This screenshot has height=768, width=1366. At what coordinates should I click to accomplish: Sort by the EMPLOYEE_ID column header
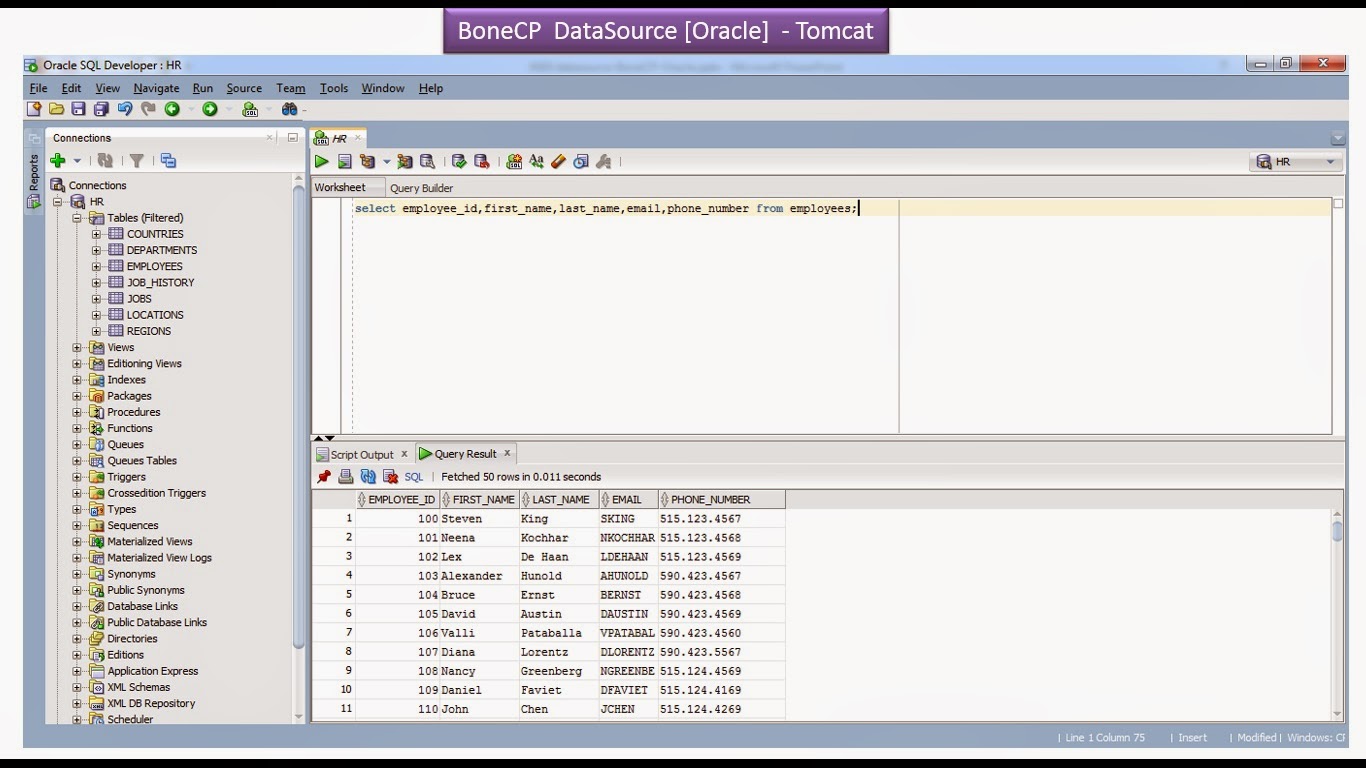[397, 499]
